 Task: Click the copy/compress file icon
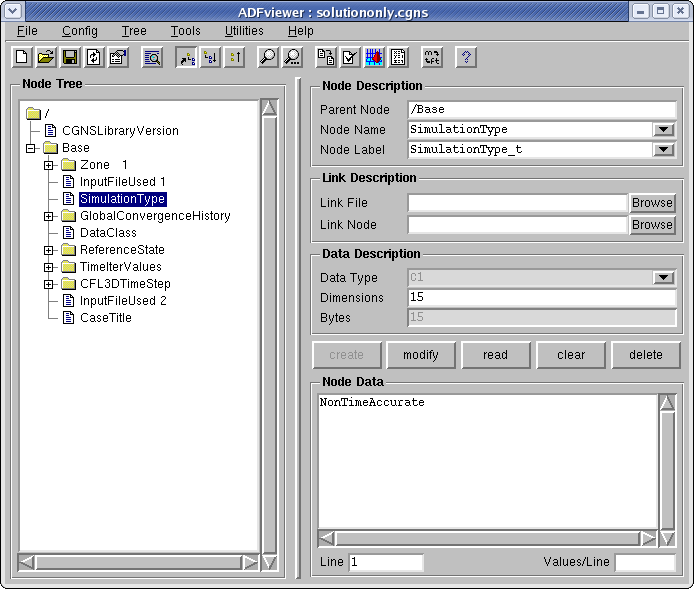pyautogui.click(x=326, y=57)
